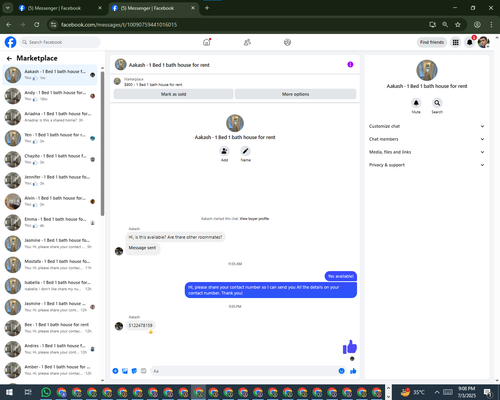The width and height of the screenshot is (500, 400).
Task: Open the Bee conversation in the list
Action: 50,328
